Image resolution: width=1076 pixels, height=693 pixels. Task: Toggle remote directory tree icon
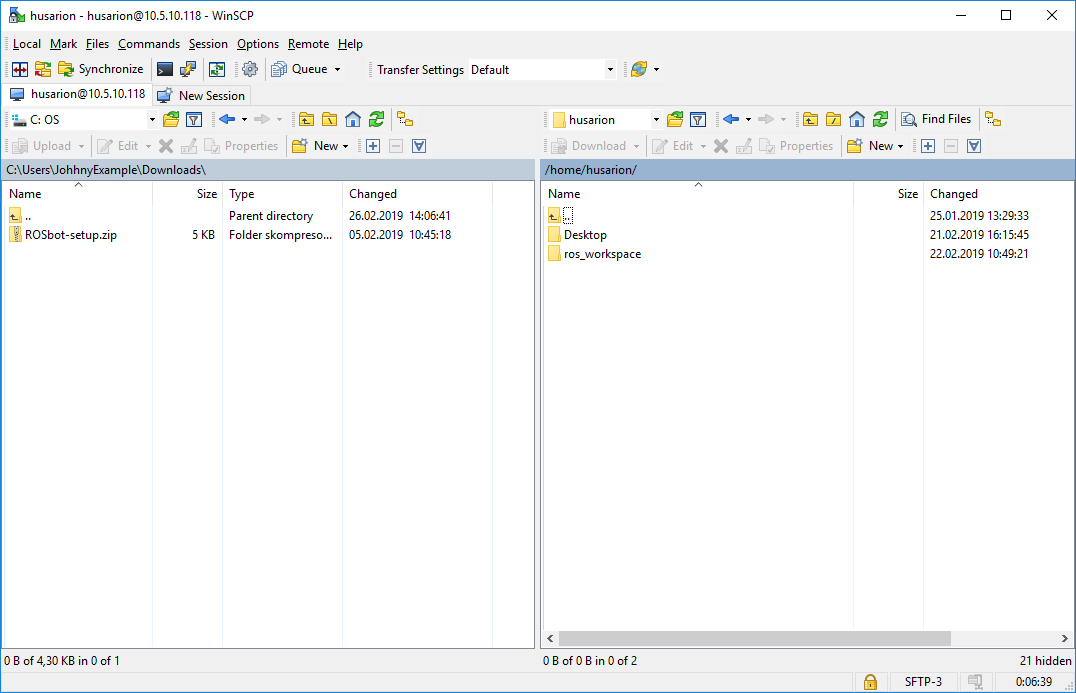coord(993,119)
